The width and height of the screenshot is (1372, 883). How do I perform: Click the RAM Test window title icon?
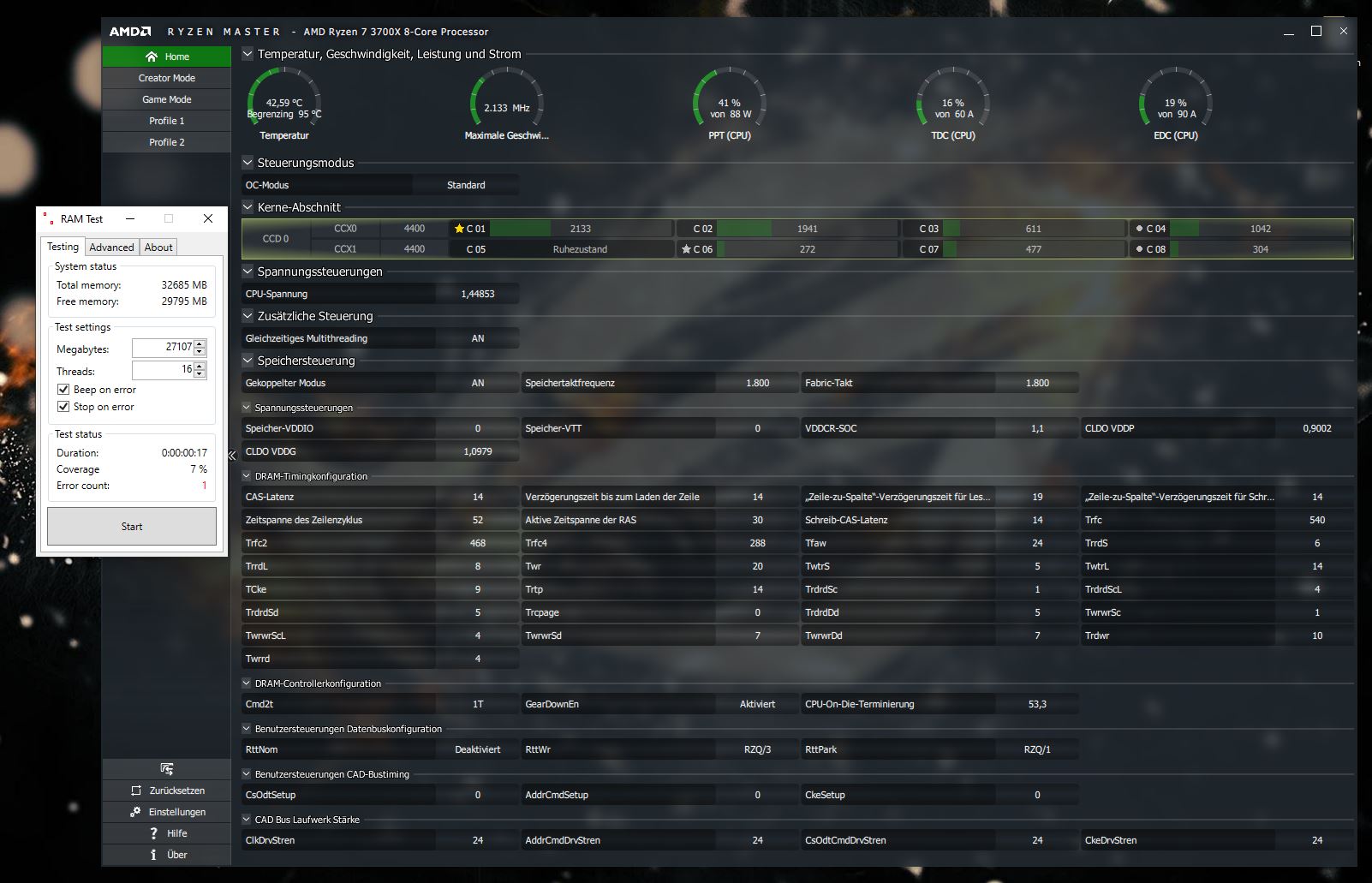48,218
